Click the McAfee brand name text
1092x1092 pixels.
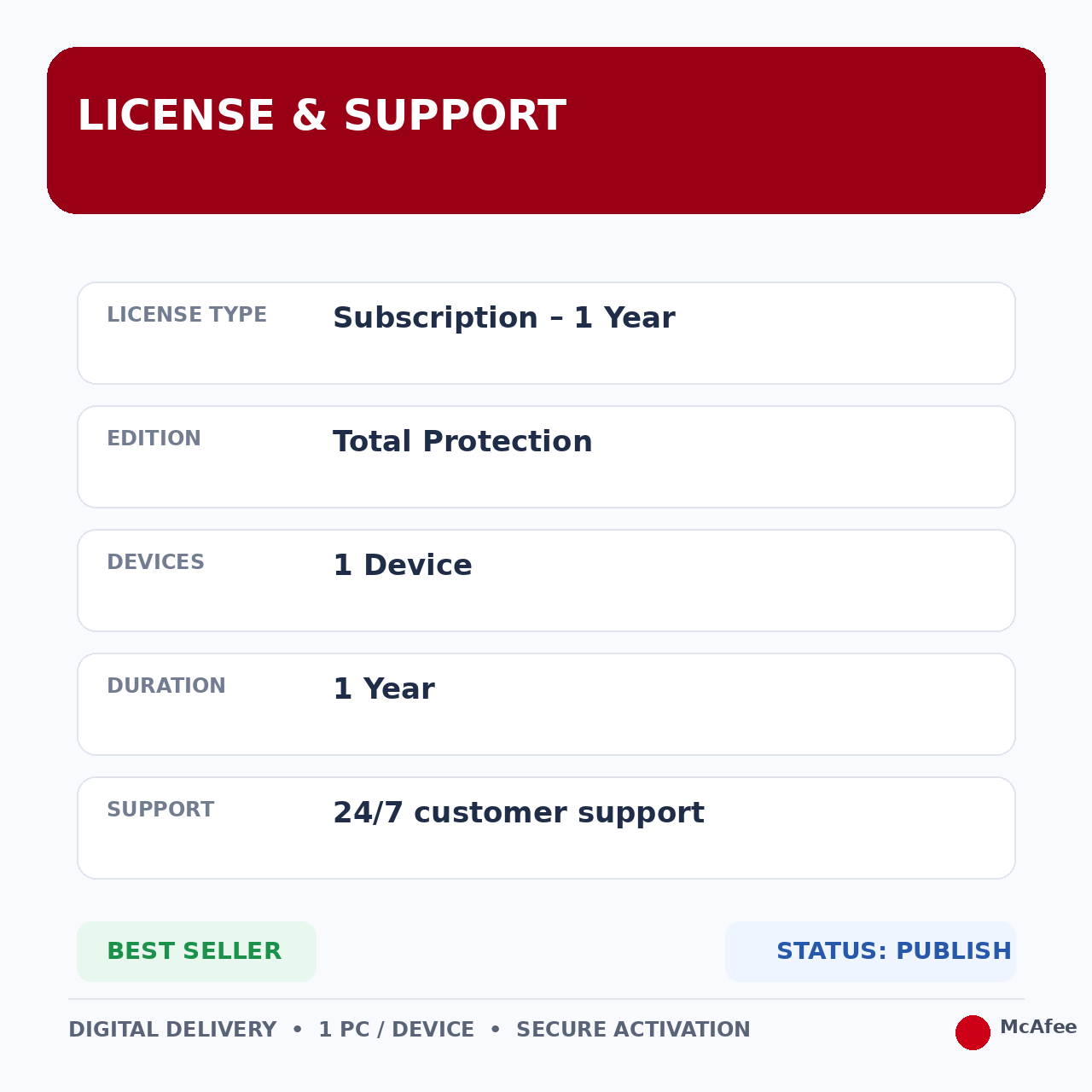pyautogui.click(x=1038, y=1027)
